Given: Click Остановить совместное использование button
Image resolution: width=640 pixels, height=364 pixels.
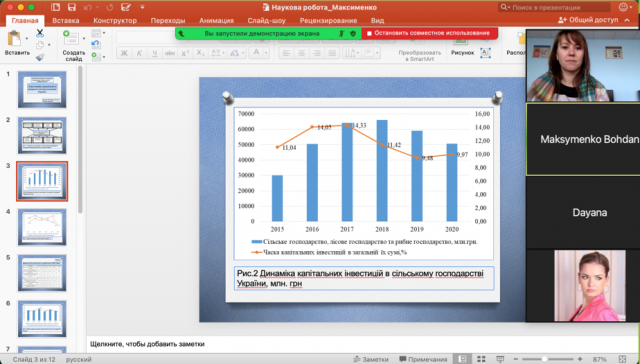Looking at the screenshot, I should pyautogui.click(x=429, y=33).
